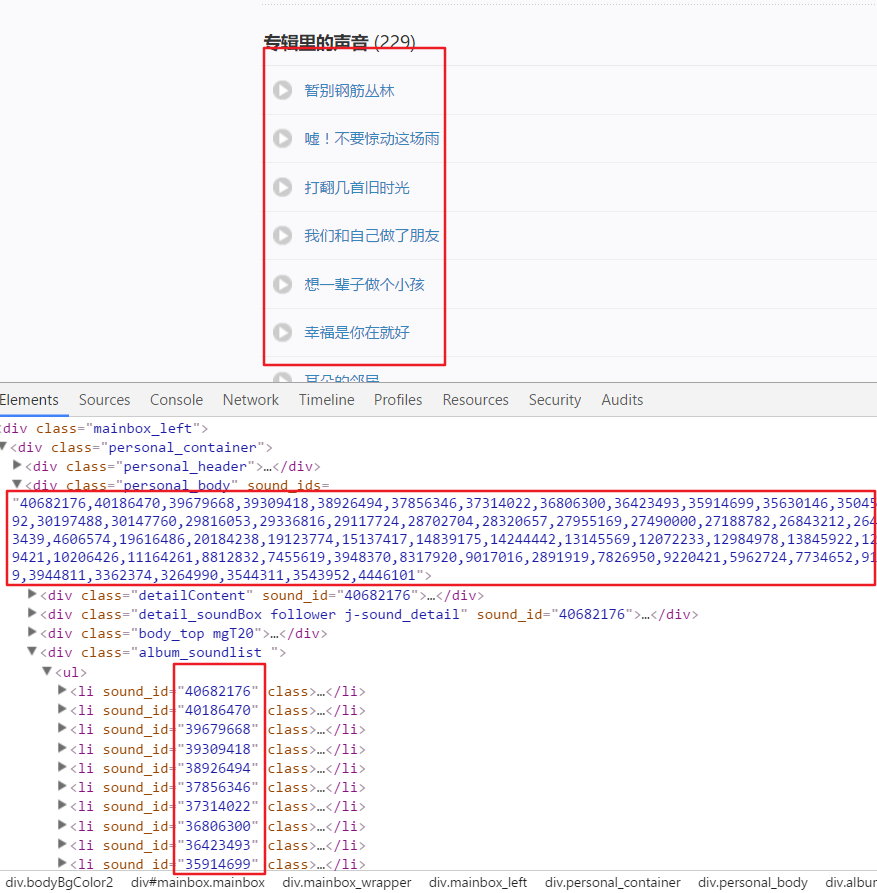Expand the li with sound_id 35914699
Image resolution: width=877 pixels, height=893 pixels.
click(62, 863)
